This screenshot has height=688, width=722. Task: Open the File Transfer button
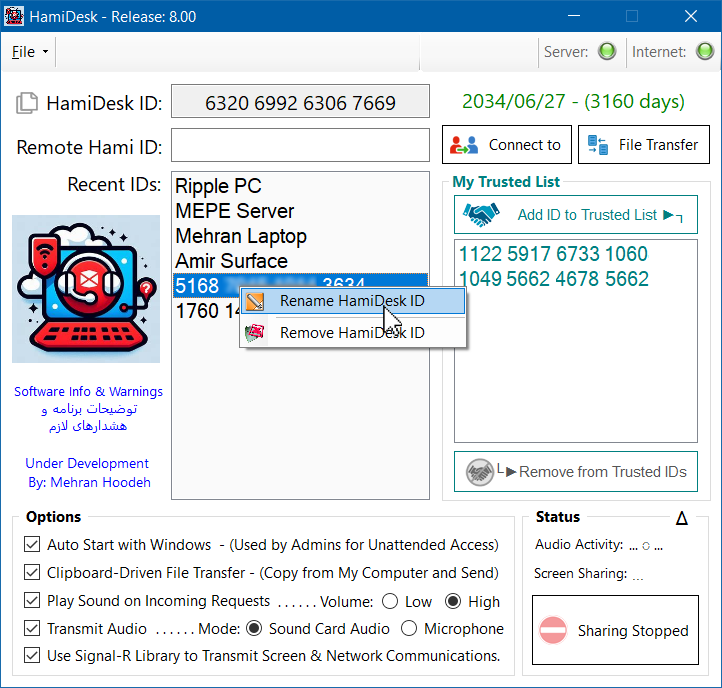tap(643, 145)
